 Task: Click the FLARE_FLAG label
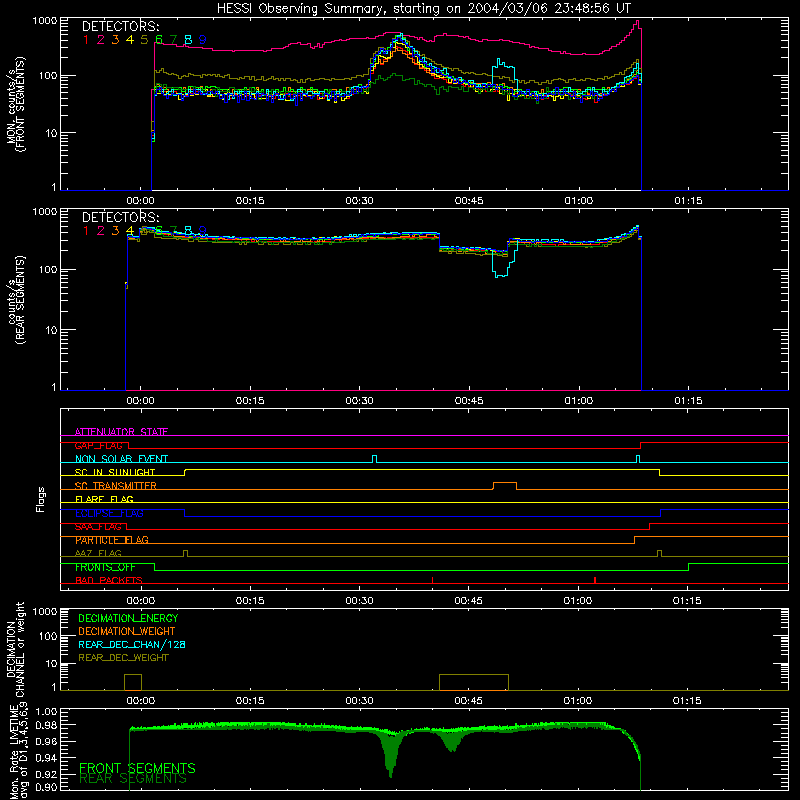coord(104,499)
